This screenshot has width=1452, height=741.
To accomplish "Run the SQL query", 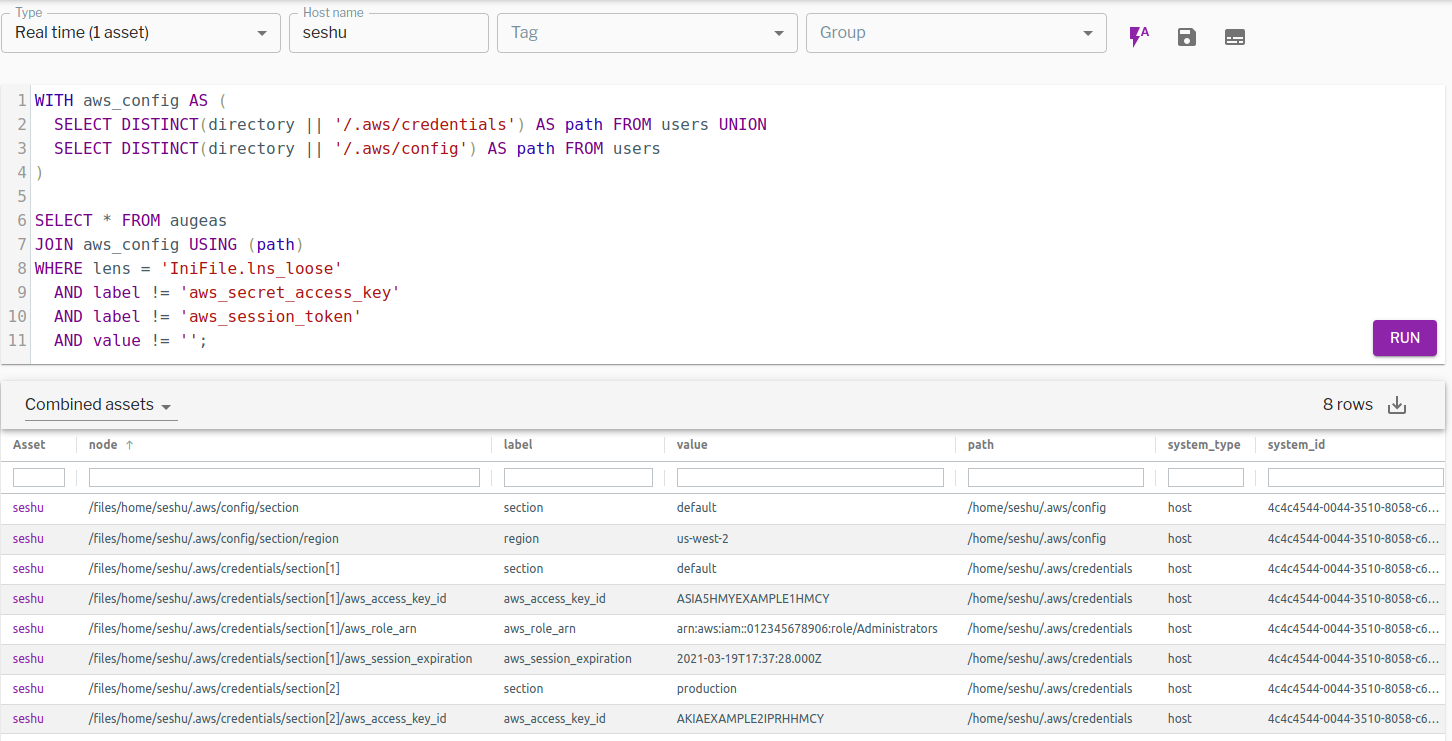I will click(x=1404, y=338).
